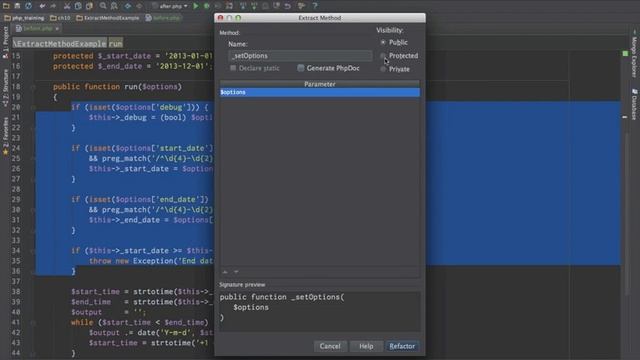Open Settings from the wrench toolbar icon

coord(302,6)
